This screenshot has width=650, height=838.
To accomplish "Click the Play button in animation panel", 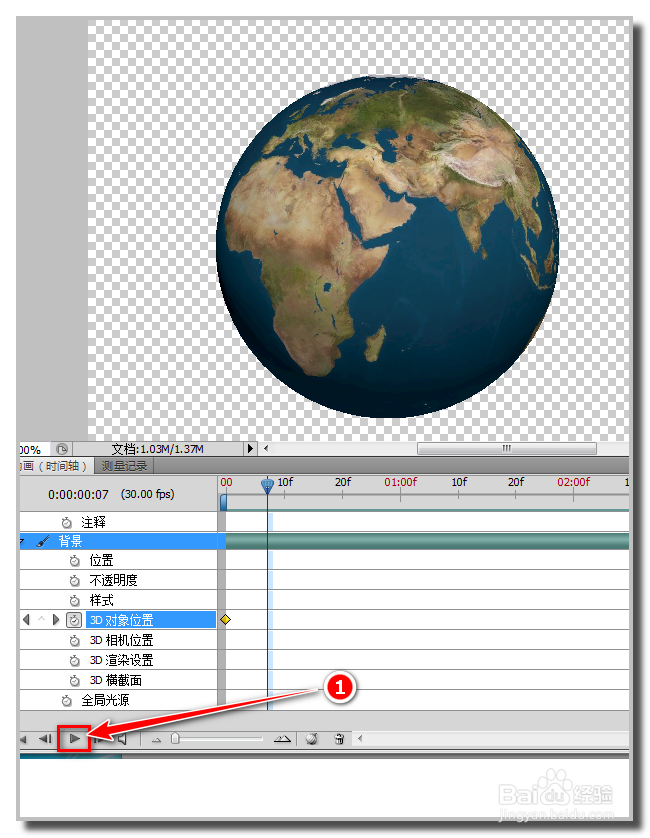I will 74,739.
